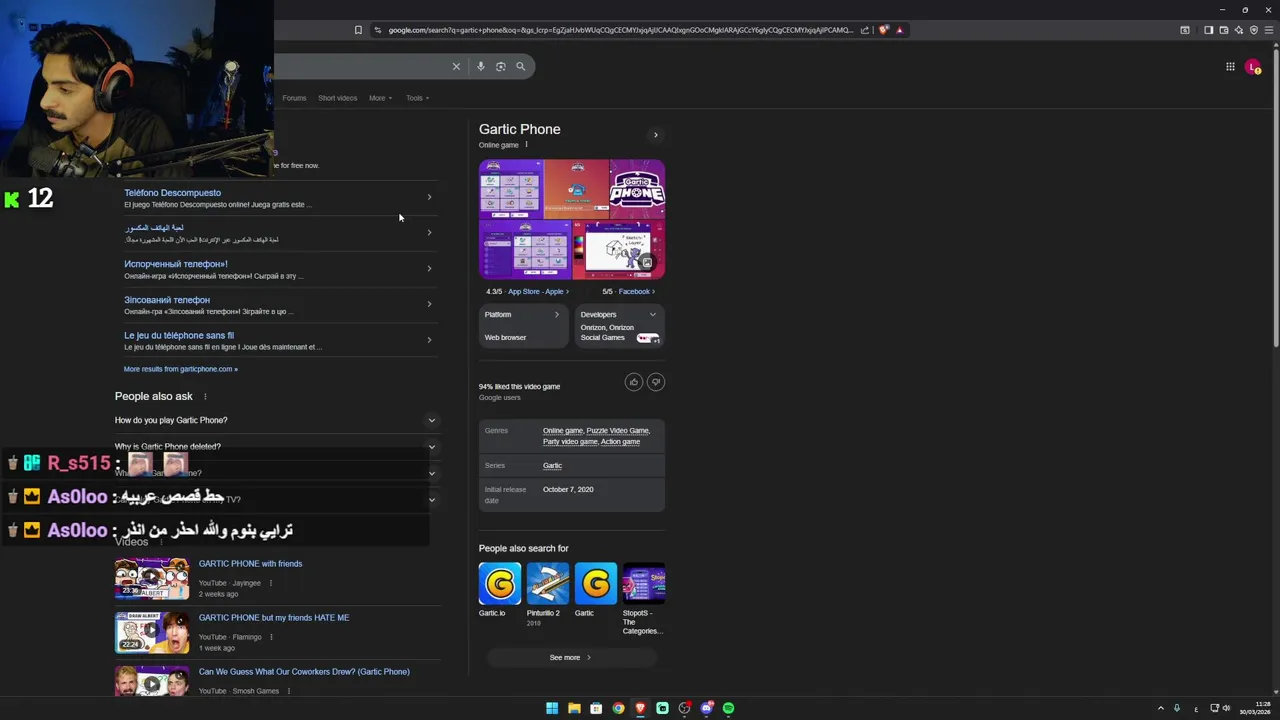
Task: Toggle the browser sidebar panel icon
Action: [x=1208, y=30]
